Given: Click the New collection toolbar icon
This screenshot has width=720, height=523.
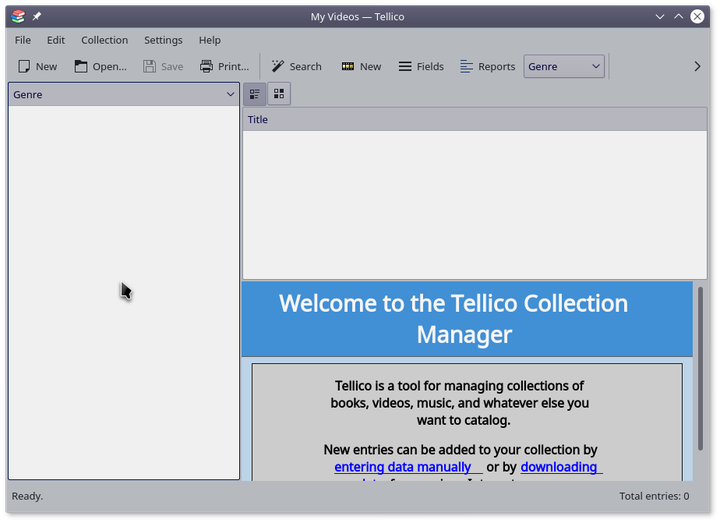Looking at the screenshot, I should (37, 67).
